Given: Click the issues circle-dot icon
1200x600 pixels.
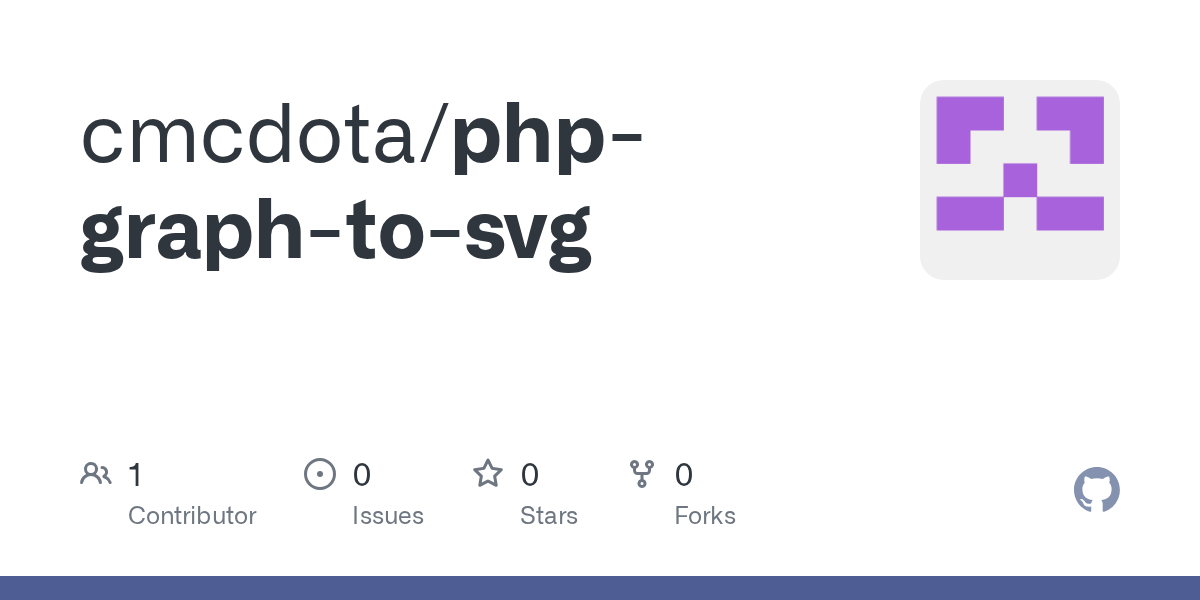Looking at the screenshot, I should tap(319, 473).
